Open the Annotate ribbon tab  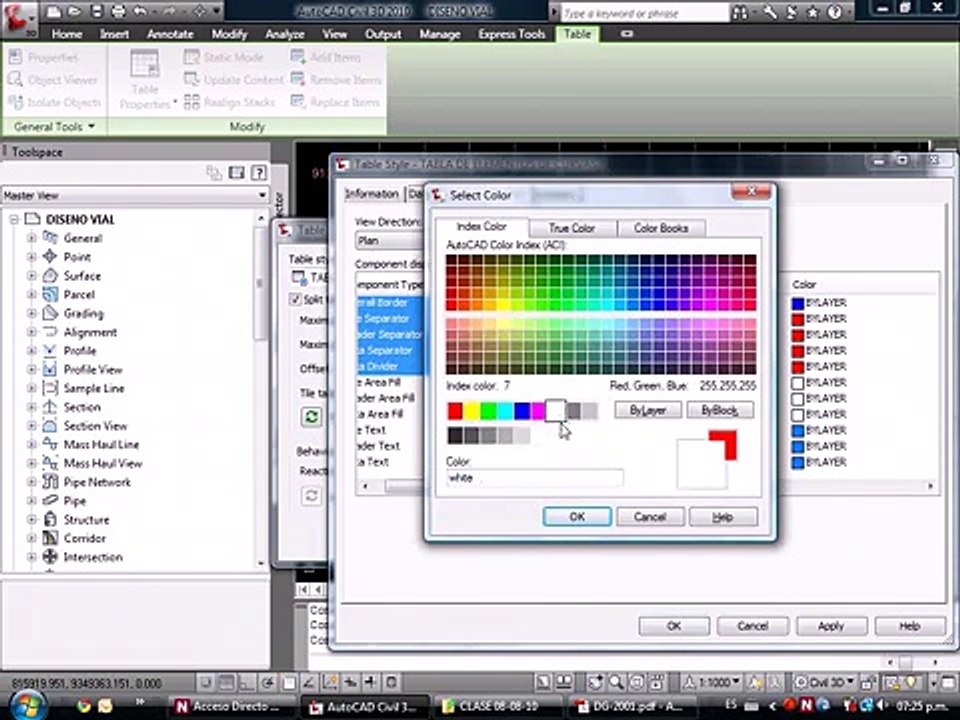point(170,34)
